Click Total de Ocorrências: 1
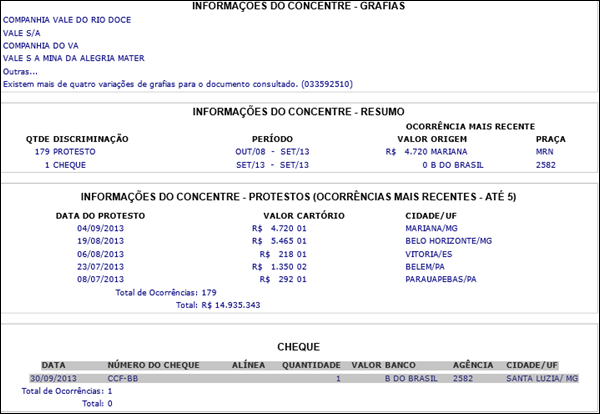600x414 pixels. tap(67, 391)
